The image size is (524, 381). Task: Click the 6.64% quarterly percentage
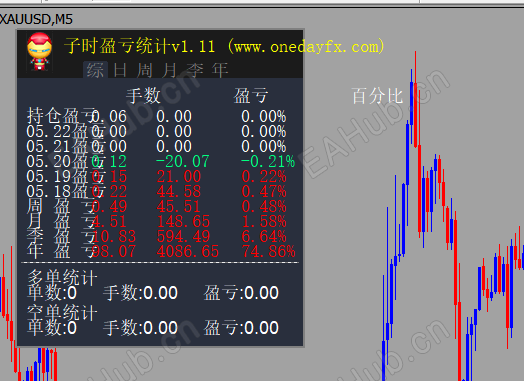(x=264, y=237)
